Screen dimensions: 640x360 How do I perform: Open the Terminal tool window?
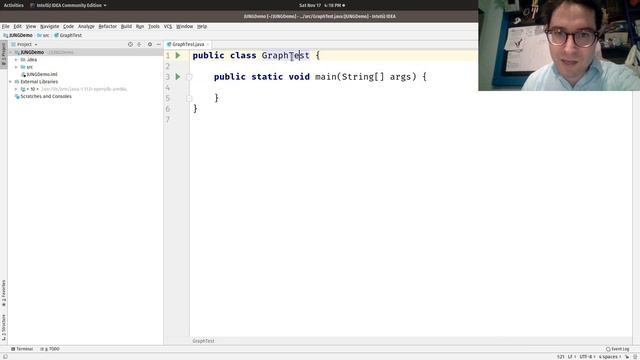tap(22, 349)
